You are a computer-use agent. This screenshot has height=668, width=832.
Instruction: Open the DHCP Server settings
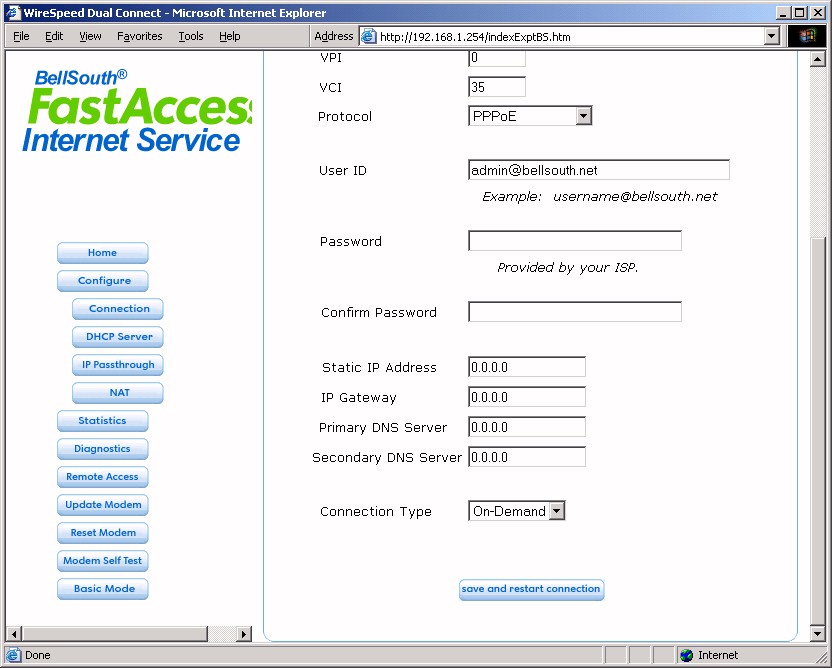tap(118, 337)
